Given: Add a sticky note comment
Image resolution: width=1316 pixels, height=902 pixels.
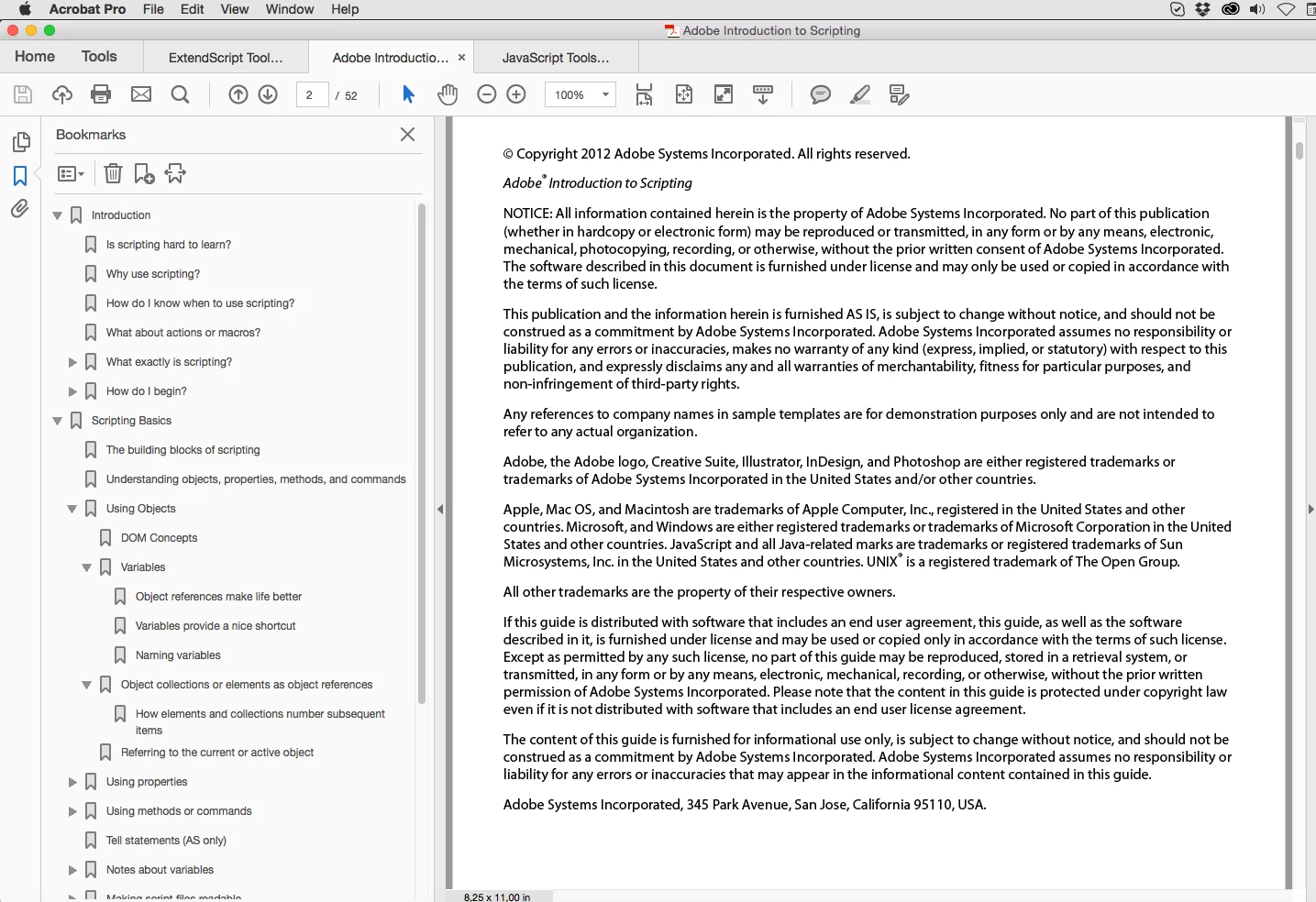Looking at the screenshot, I should (821, 94).
